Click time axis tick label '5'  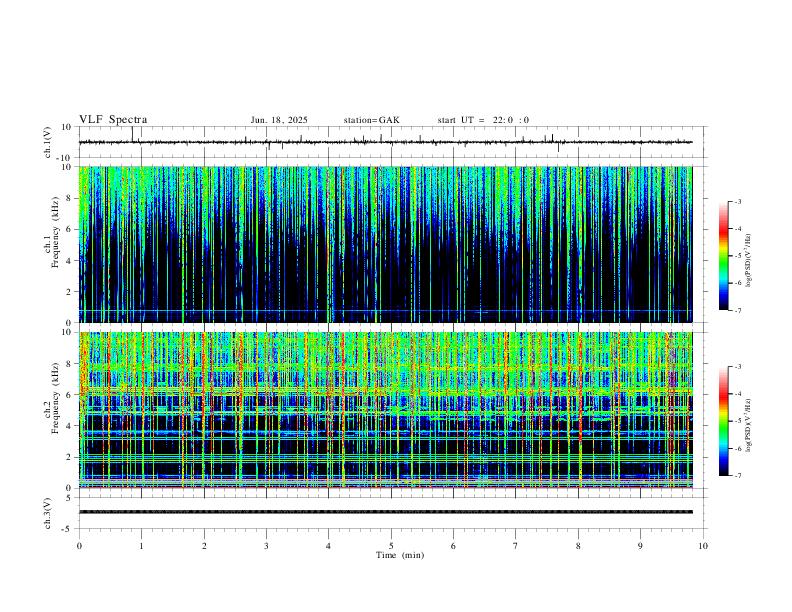tap(391, 546)
